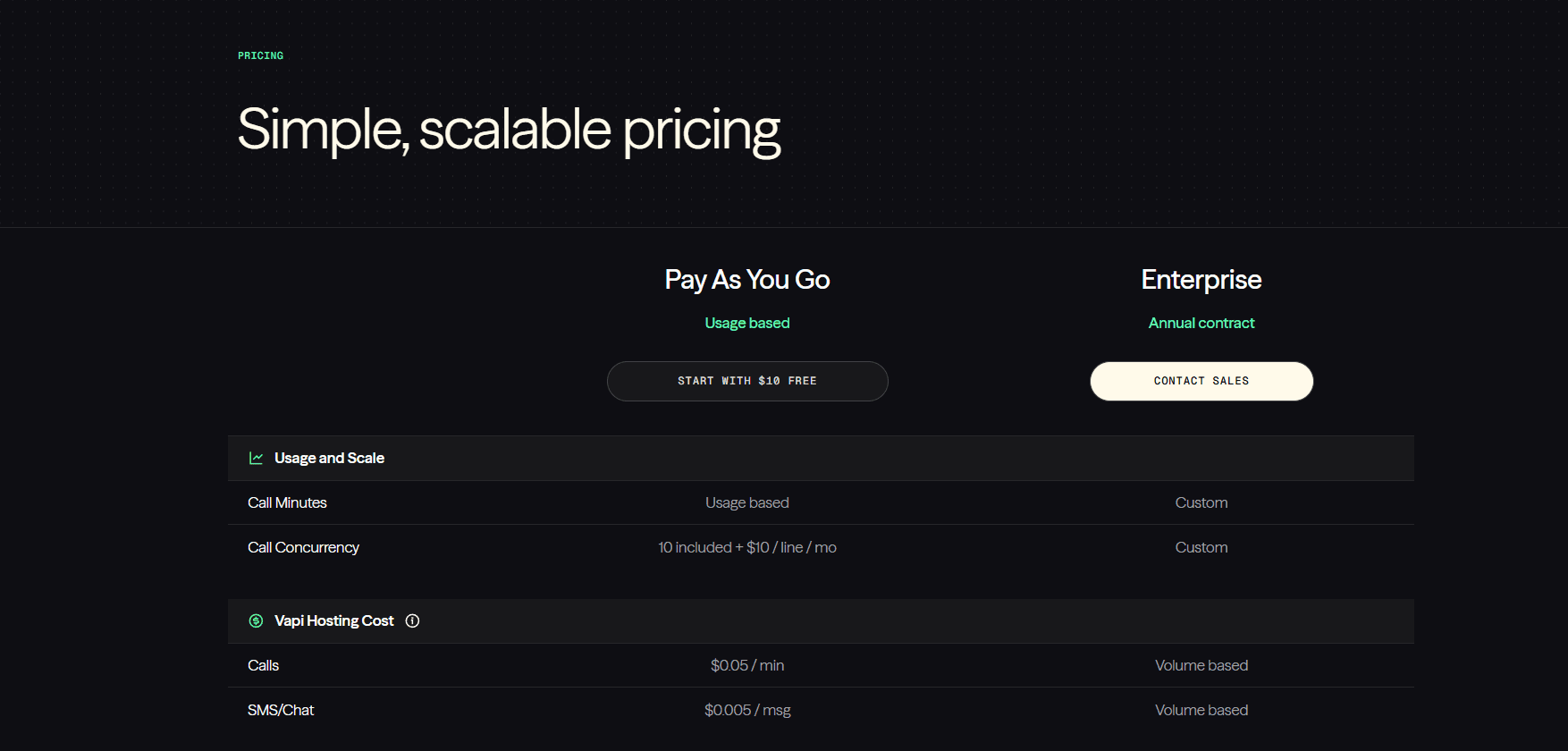The image size is (1568, 751).
Task: Click the chart icon beside Usage and Scale
Action: click(x=256, y=458)
